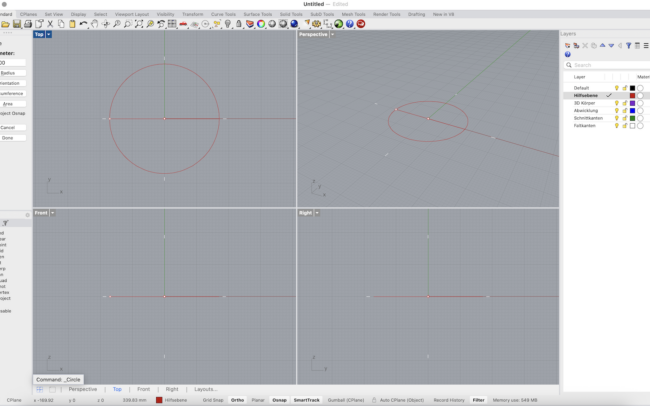
Task: Open Help with the blue question mark icon
Action: (350, 24)
